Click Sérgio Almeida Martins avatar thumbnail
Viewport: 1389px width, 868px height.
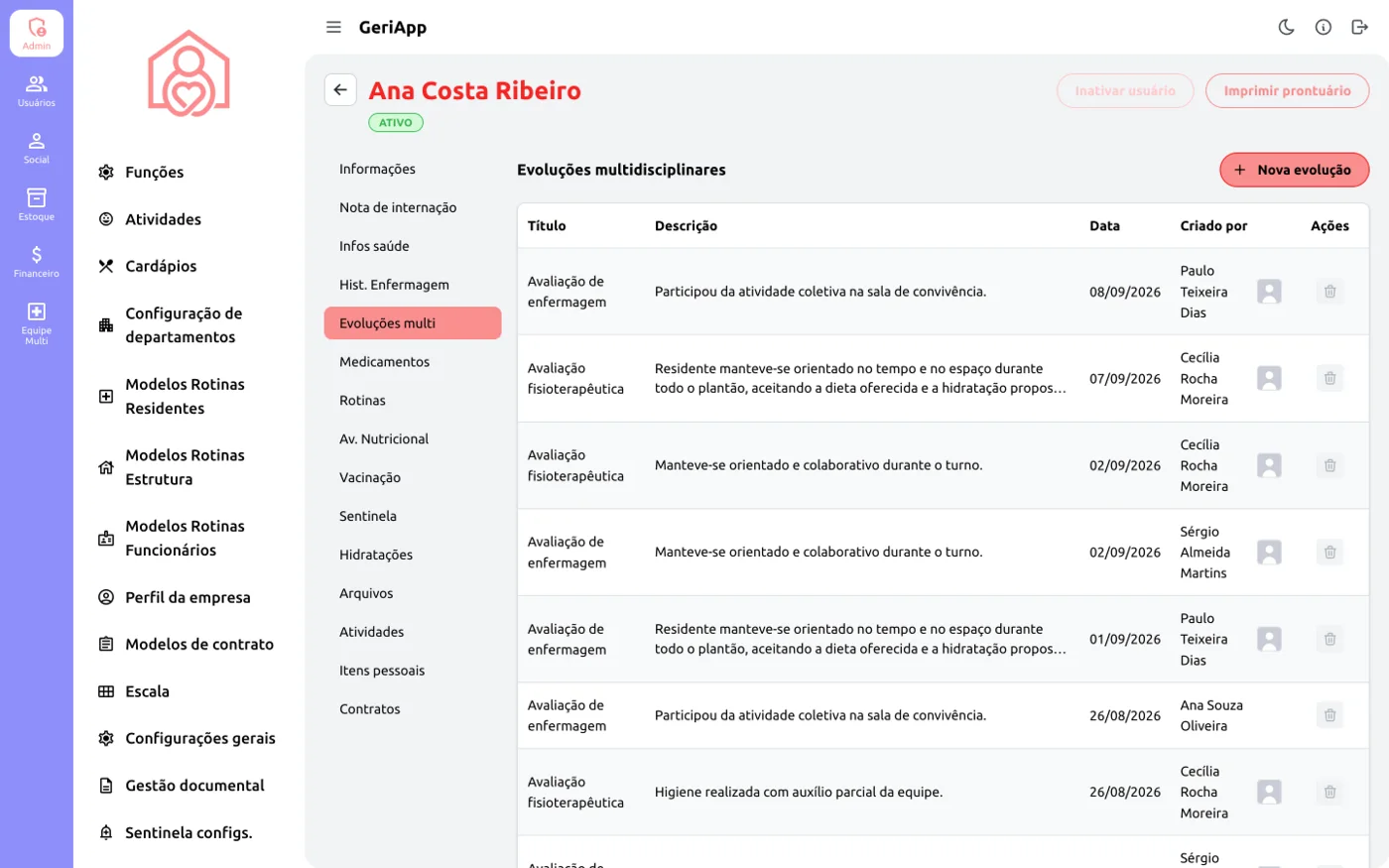tap(1269, 553)
